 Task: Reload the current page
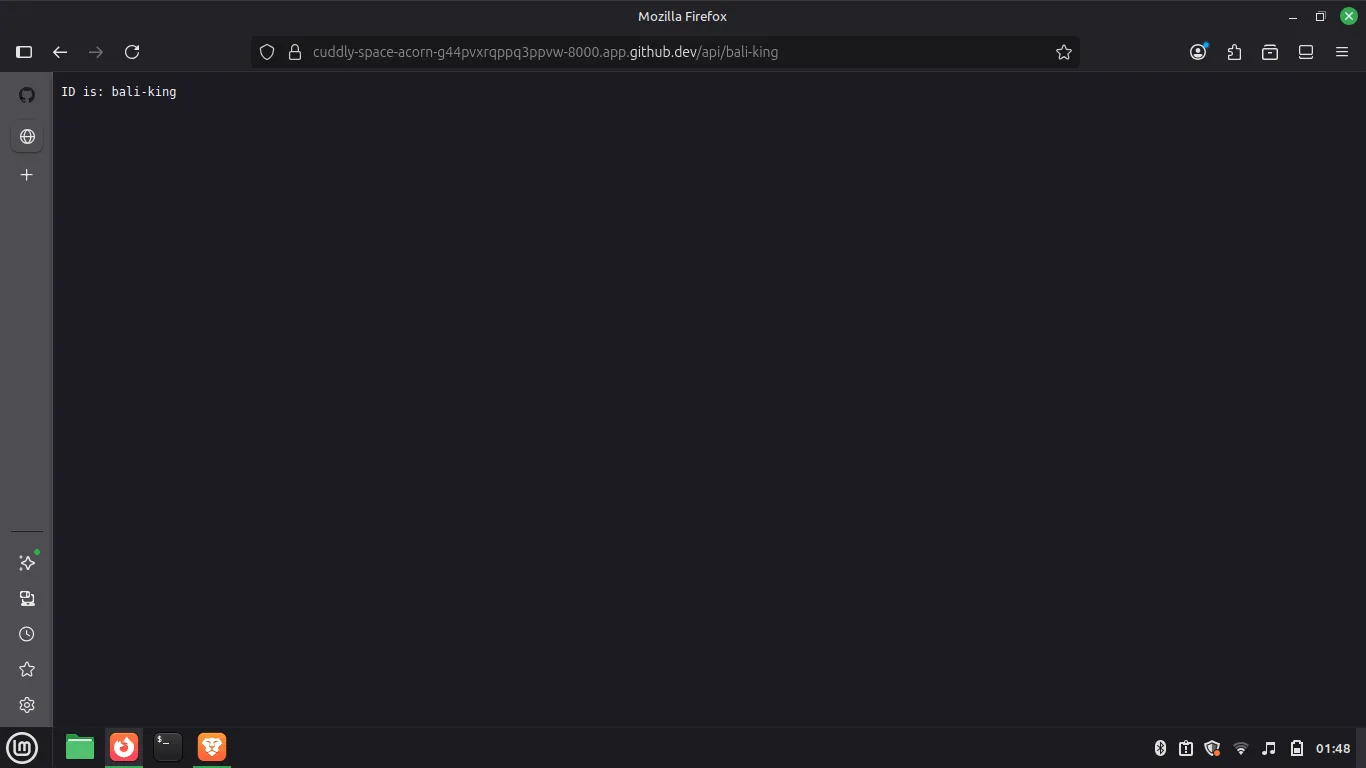132,52
